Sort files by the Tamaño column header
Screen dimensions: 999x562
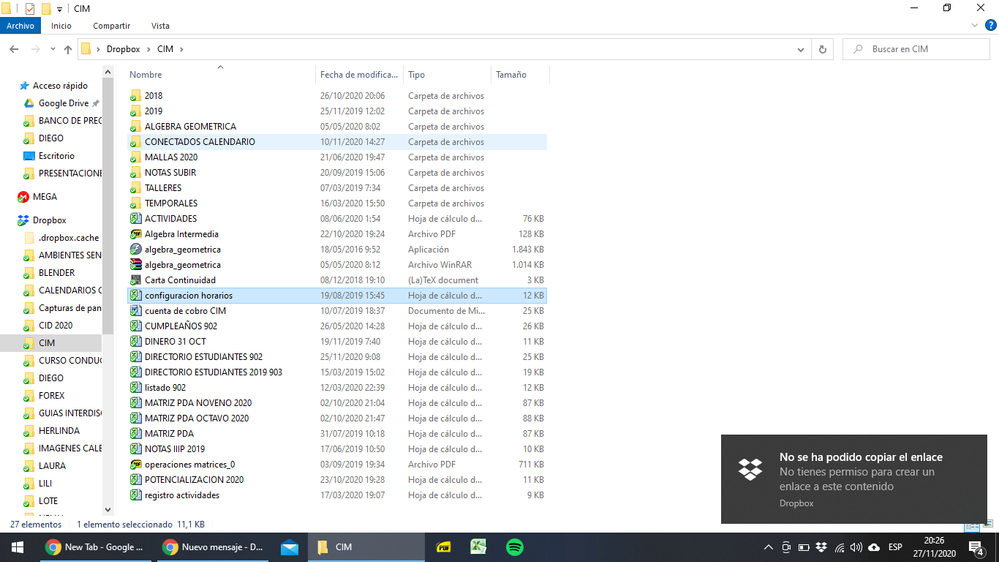[511, 75]
